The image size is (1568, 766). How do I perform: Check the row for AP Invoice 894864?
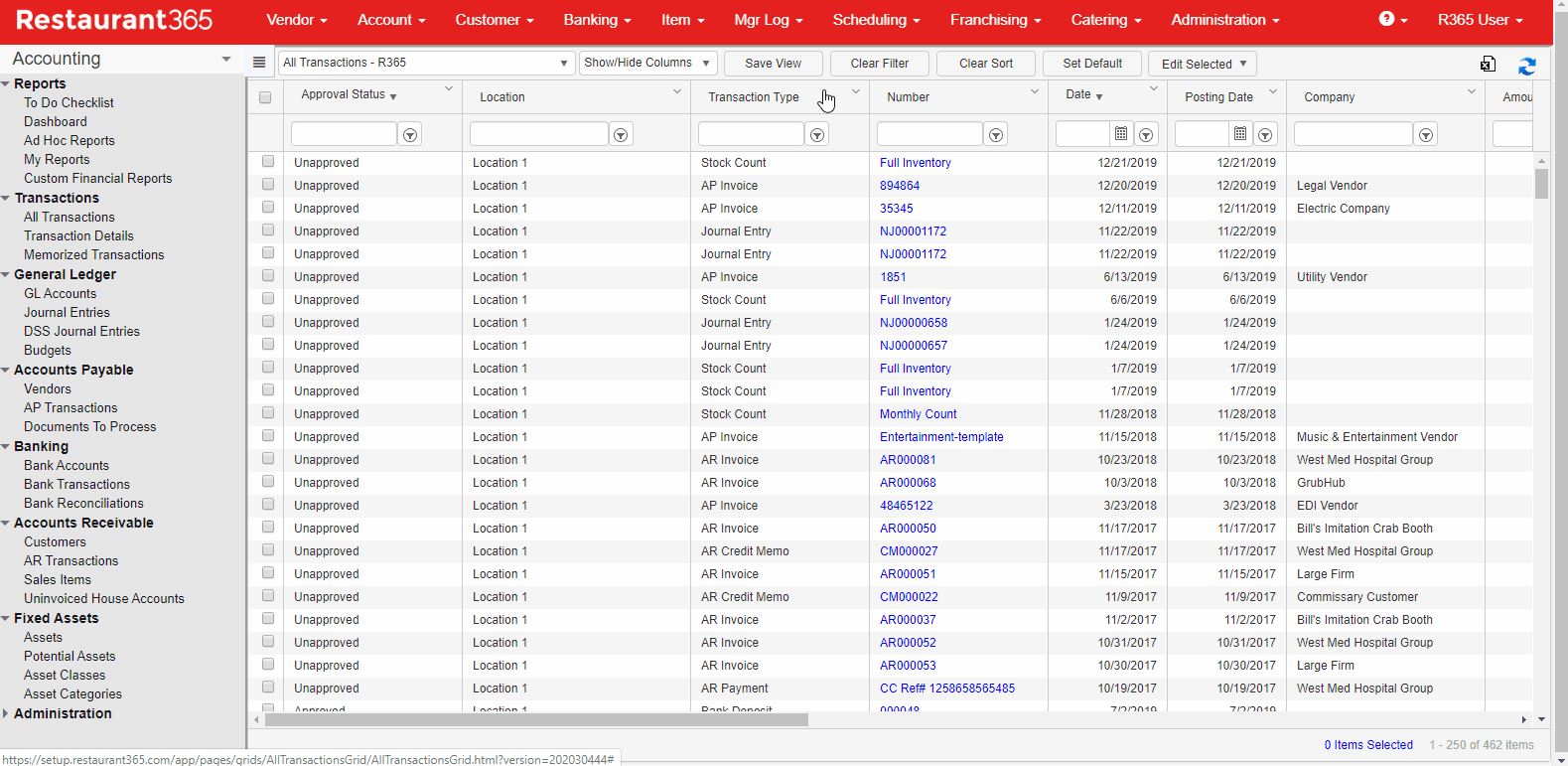pos(268,185)
